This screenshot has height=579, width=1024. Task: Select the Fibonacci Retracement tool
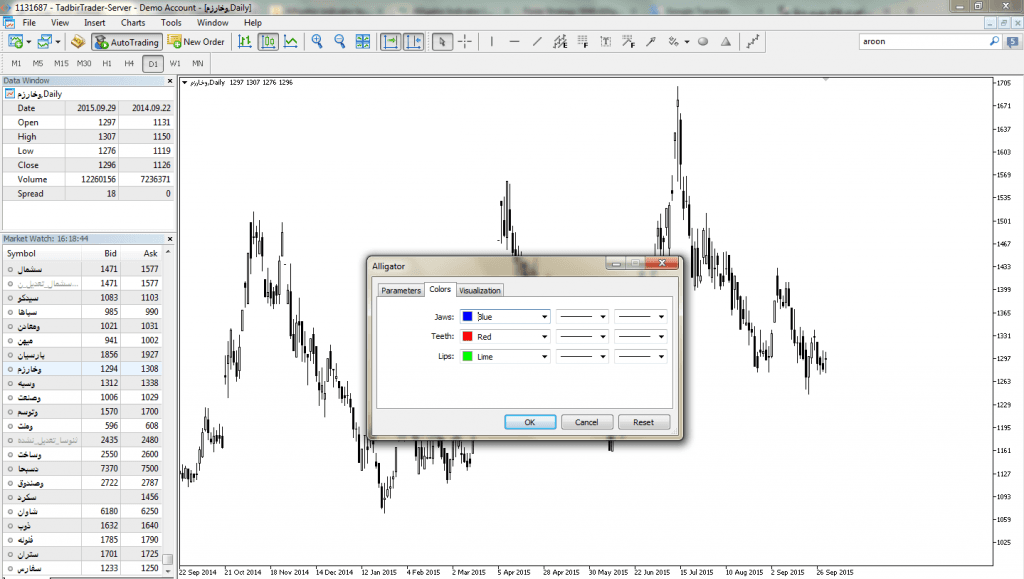pyautogui.click(x=583, y=42)
